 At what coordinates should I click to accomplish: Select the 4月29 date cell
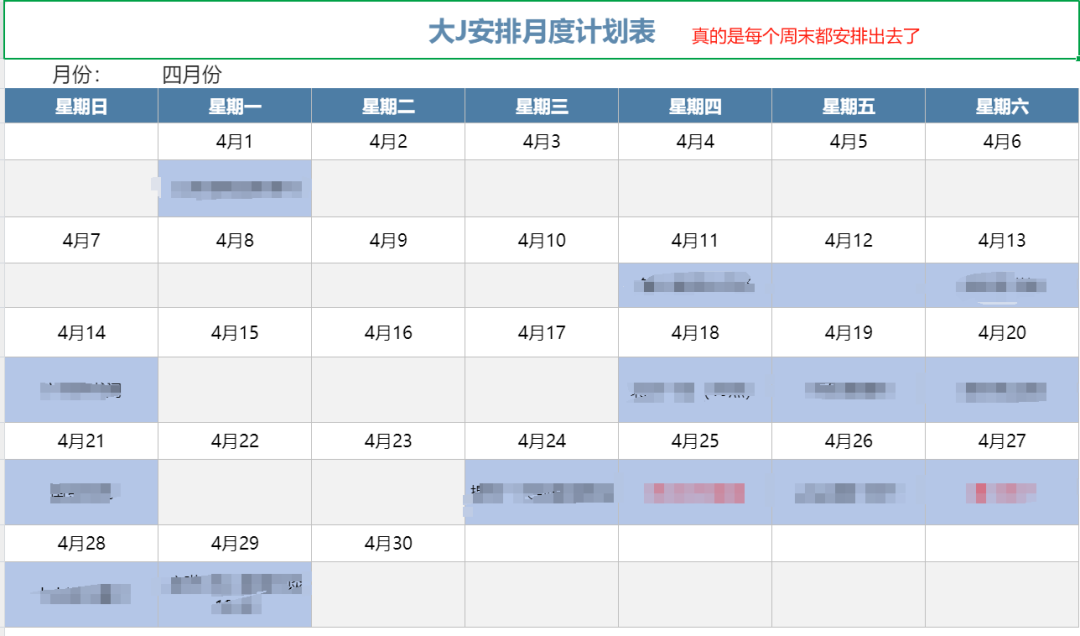coord(235,544)
